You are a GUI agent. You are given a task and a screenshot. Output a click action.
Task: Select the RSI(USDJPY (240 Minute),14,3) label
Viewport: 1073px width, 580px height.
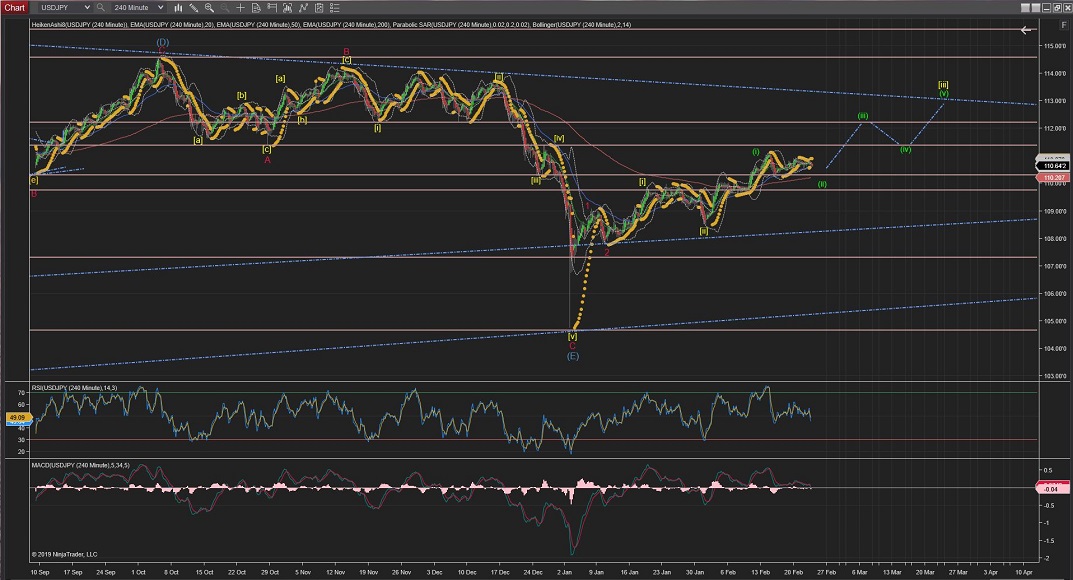pos(74,388)
